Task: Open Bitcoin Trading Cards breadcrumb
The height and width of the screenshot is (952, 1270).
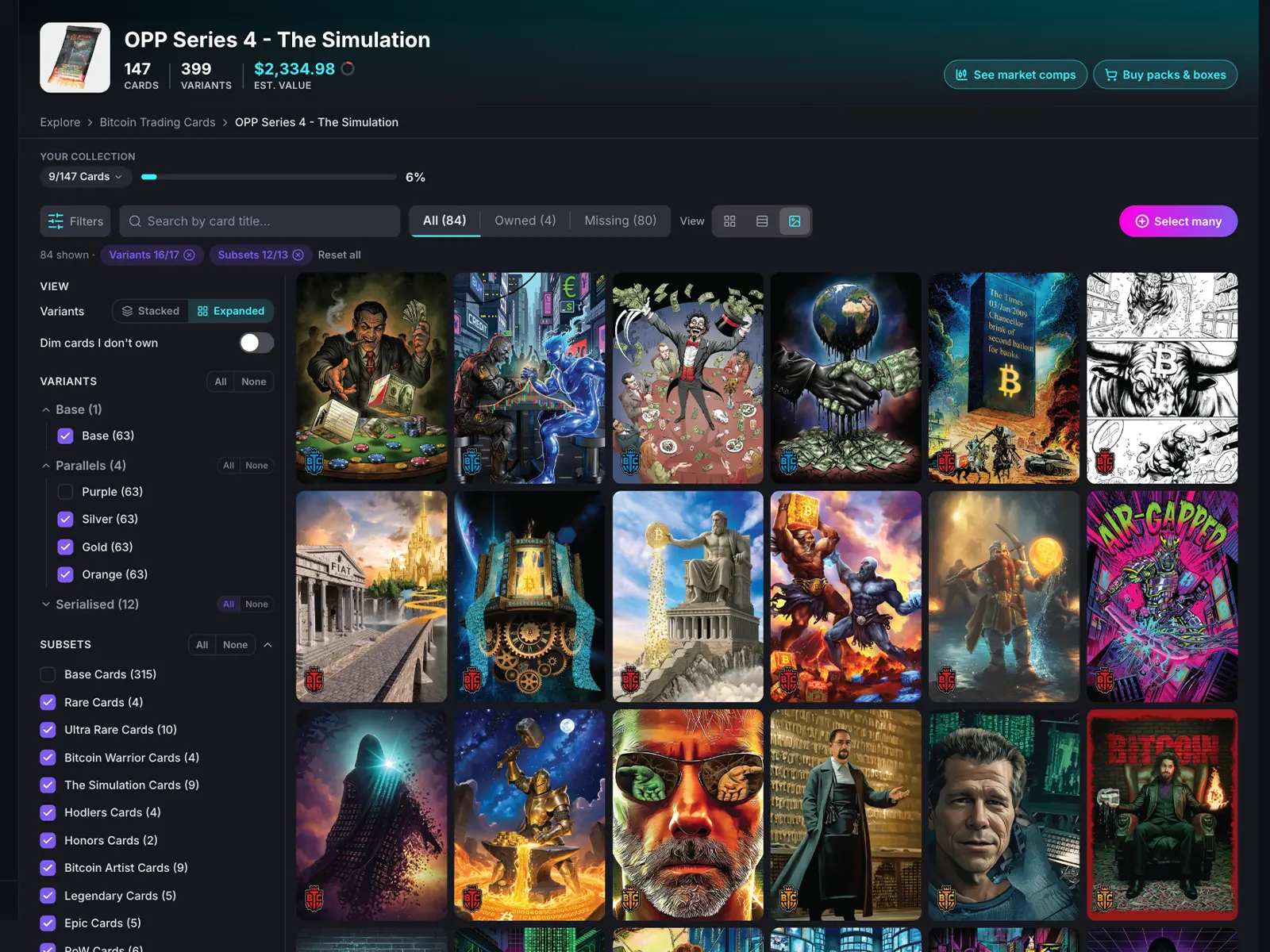Action: tap(157, 122)
